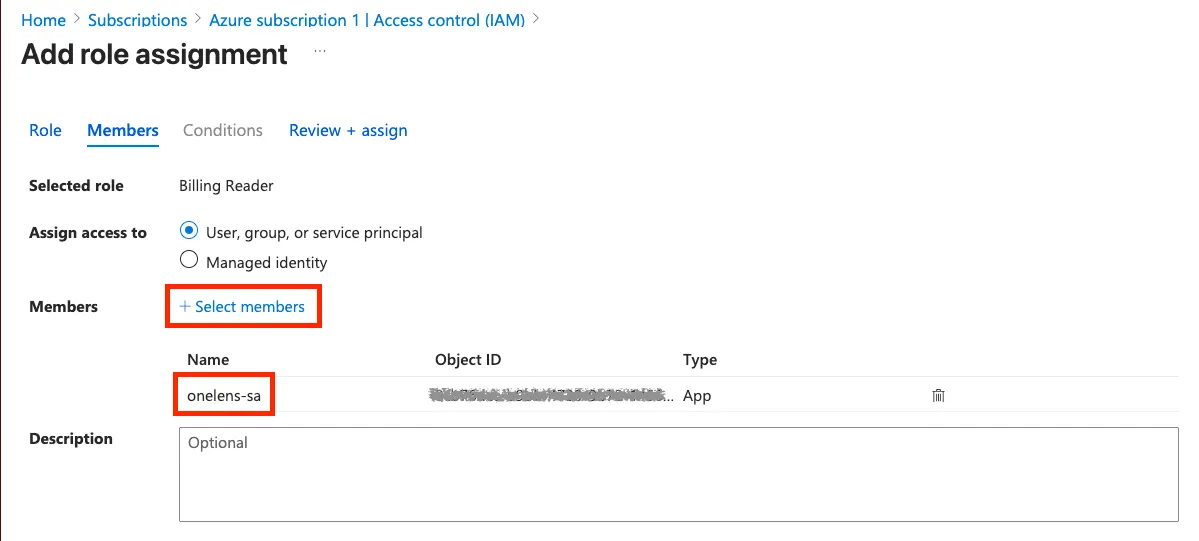Select User, group, or service principal option

pyautogui.click(x=189, y=231)
